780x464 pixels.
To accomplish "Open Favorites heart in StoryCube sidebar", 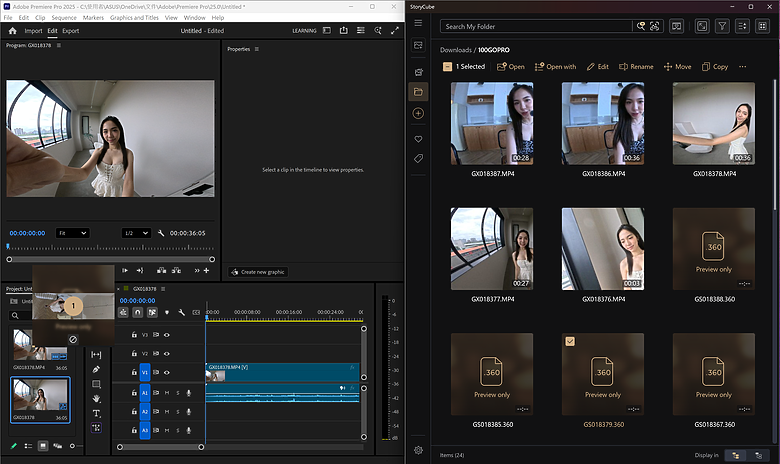I will 418,139.
